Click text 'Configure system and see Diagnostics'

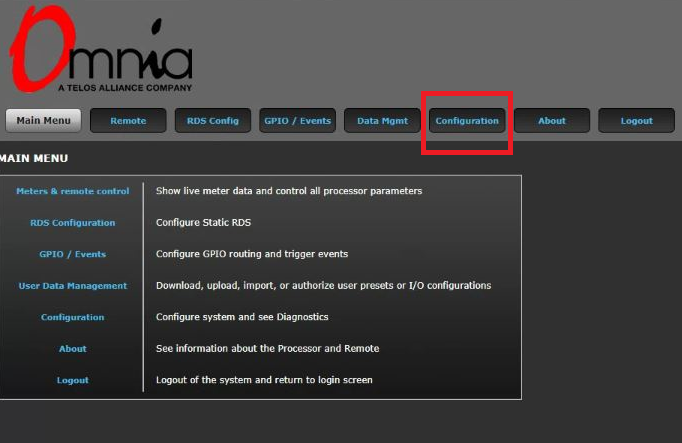click(x=242, y=317)
